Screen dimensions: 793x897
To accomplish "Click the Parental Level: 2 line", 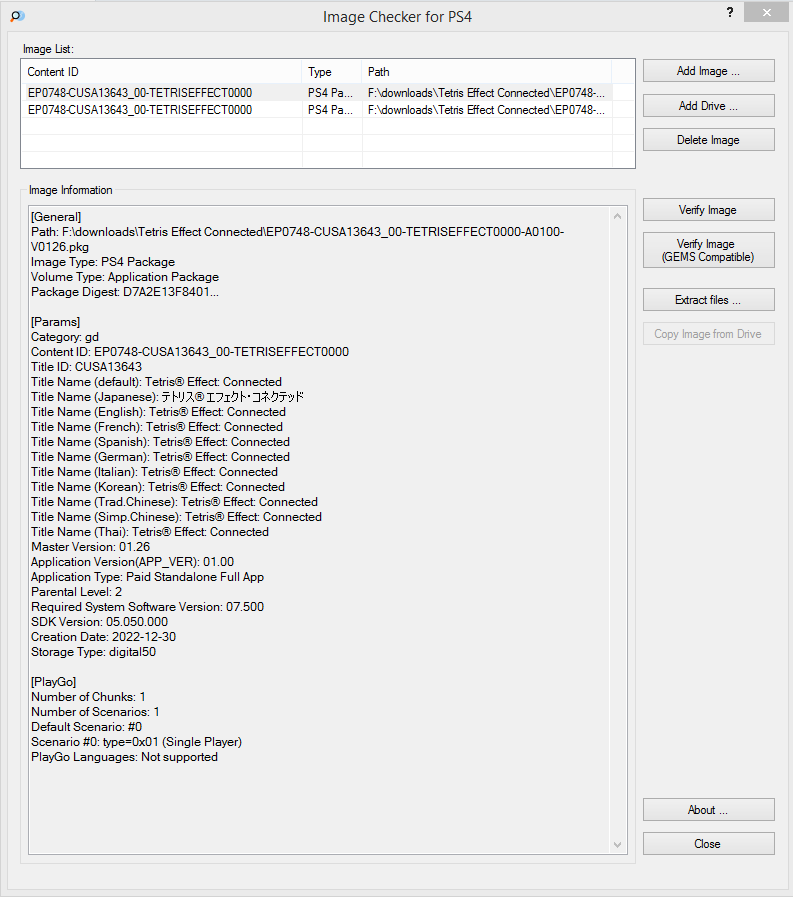I will [76, 592].
